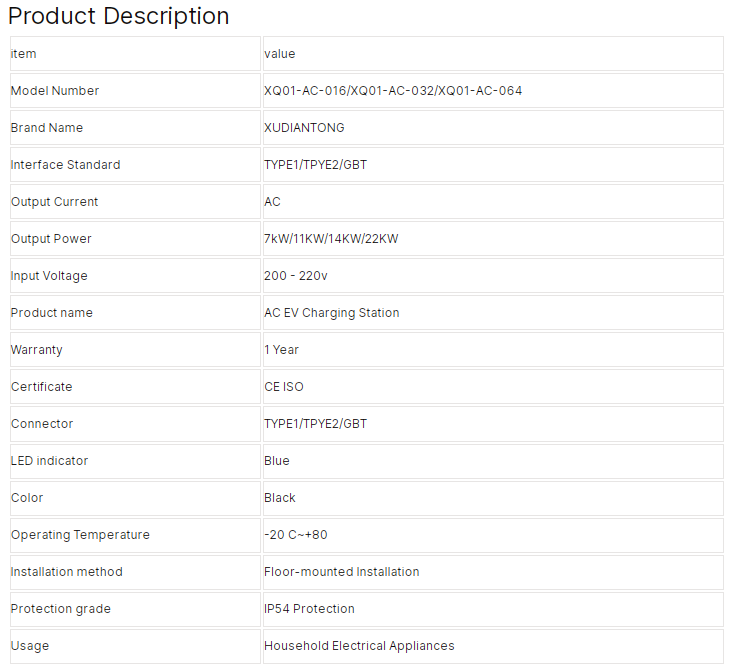The width and height of the screenshot is (732, 670).
Task: Select the Connector row label
Action: [42, 424]
